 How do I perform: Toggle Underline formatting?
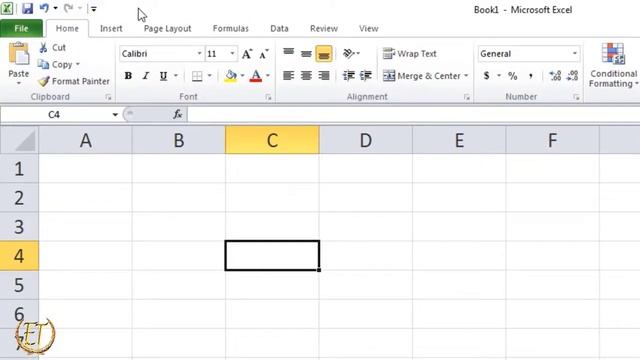coord(163,76)
